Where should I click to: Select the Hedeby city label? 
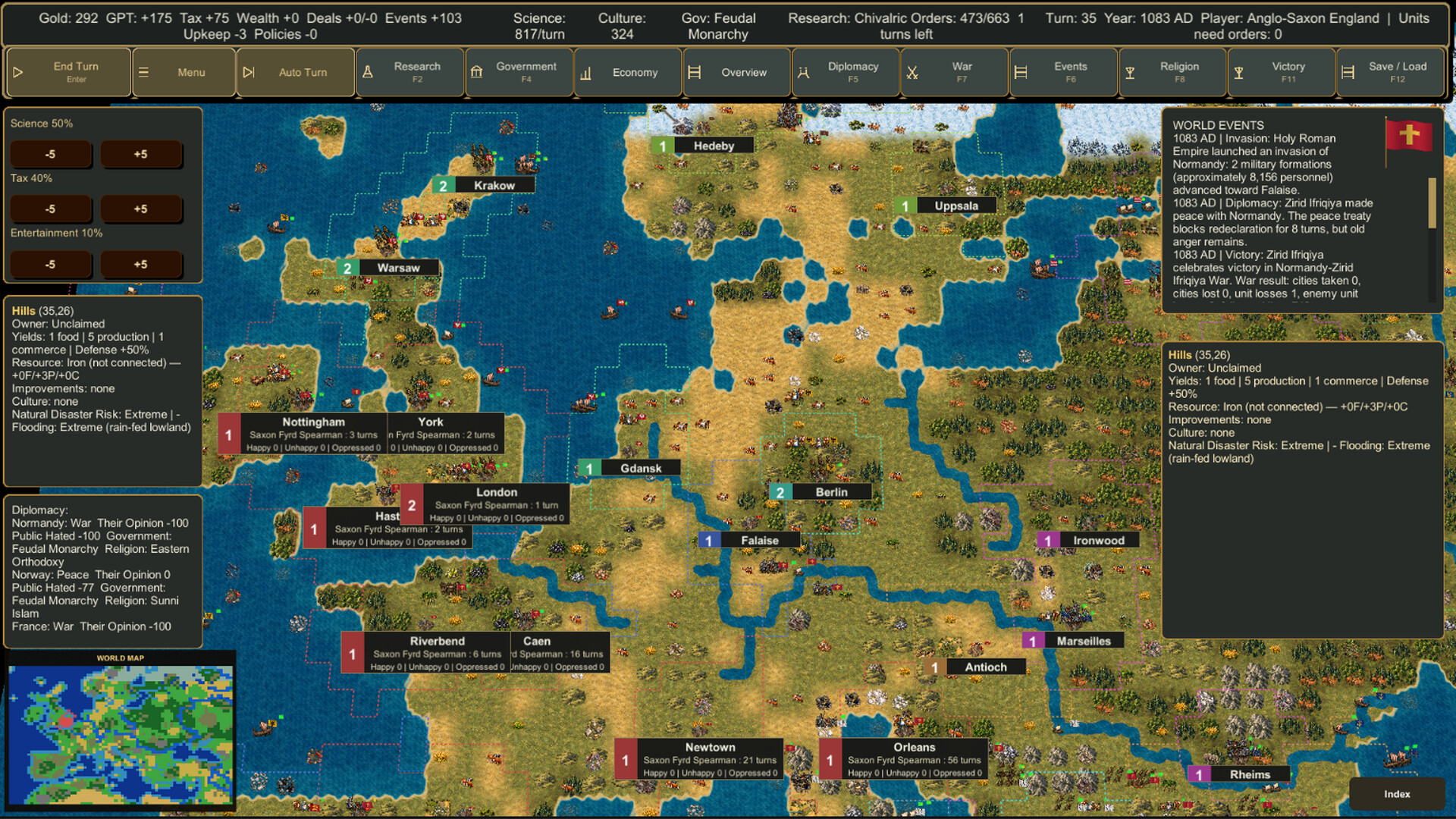(x=703, y=146)
